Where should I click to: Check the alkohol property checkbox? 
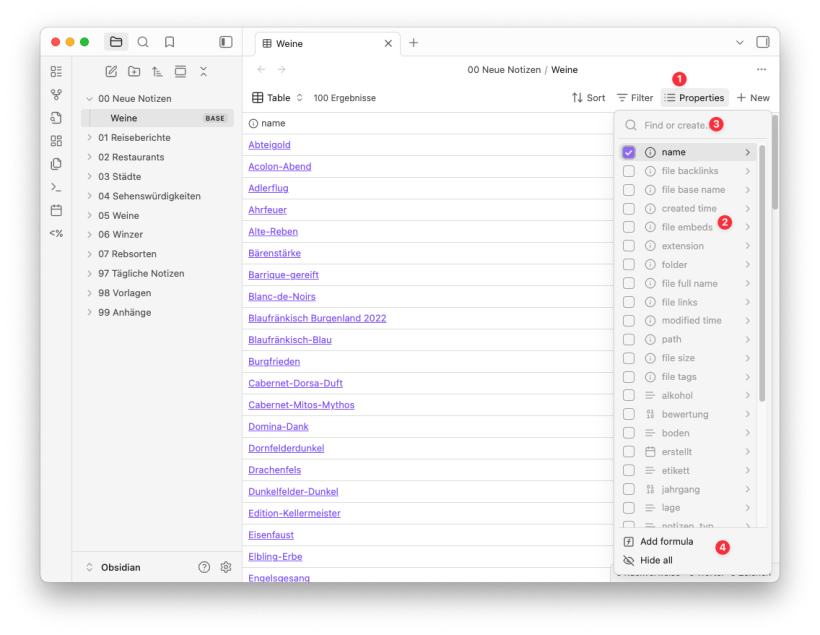click(629, 395)
